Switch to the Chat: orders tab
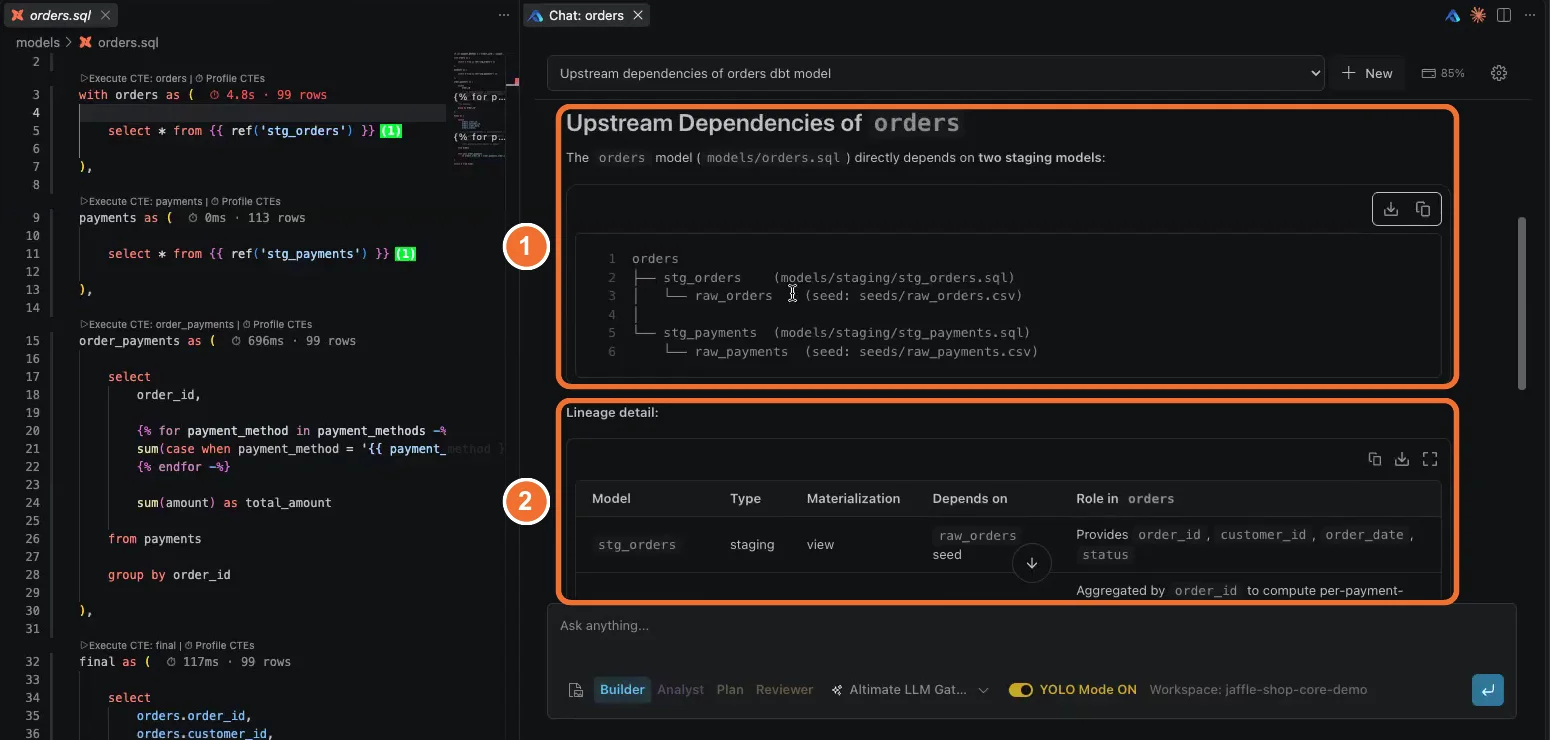Screen dimensions: 1550x740 click(x=587, y=15)
